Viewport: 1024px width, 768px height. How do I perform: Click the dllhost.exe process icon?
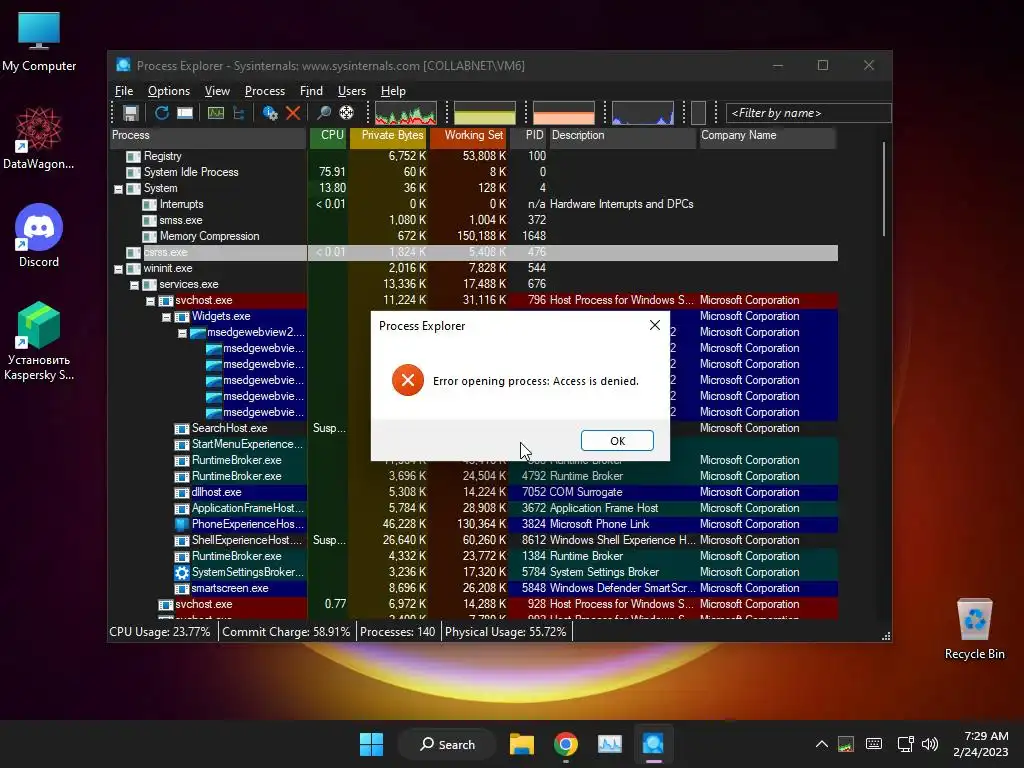(182, 492)
